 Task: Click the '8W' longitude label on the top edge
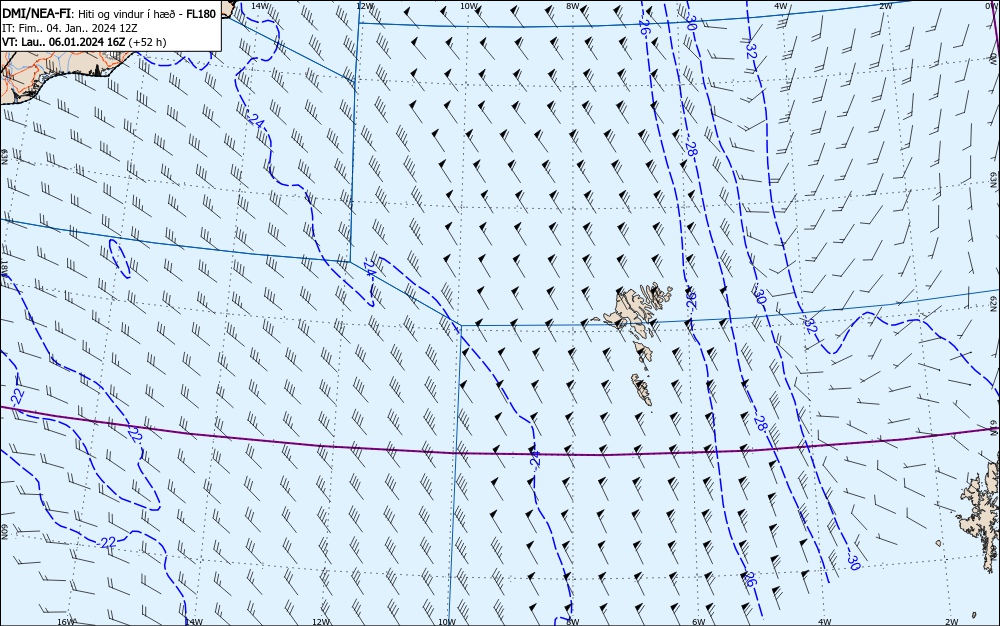[573, 6]
